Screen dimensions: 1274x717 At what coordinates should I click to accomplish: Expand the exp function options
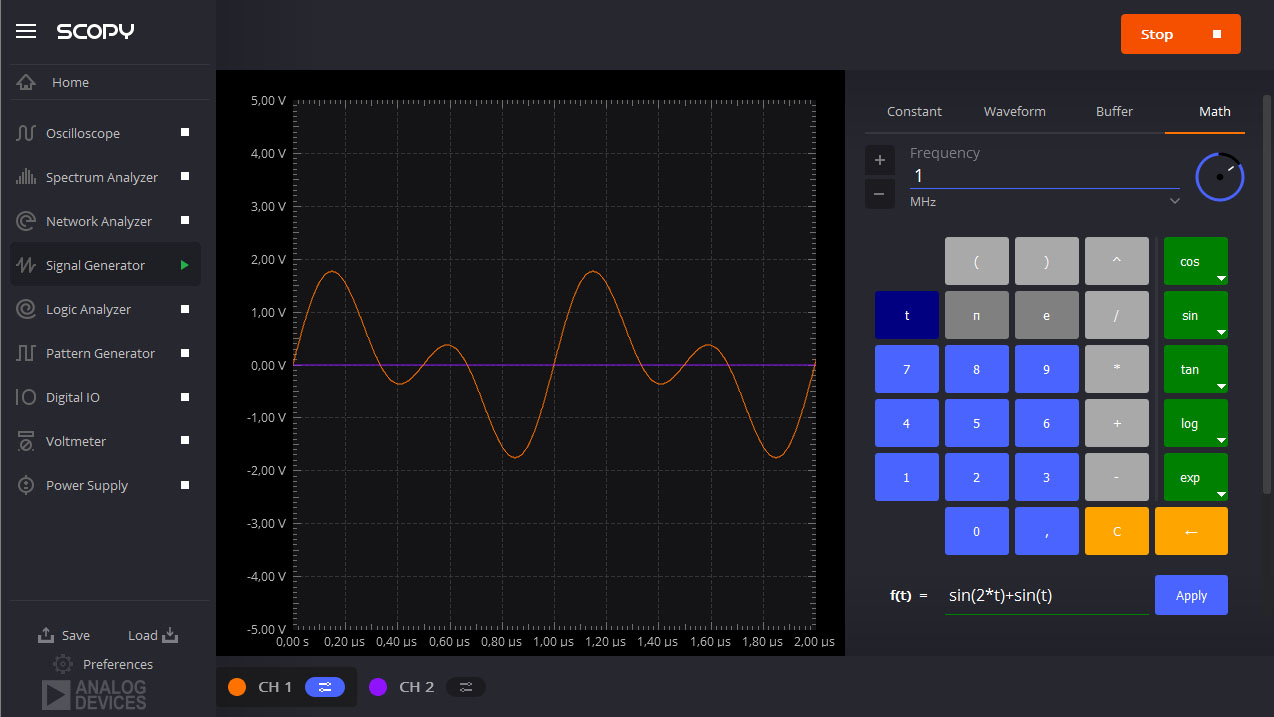click(x=1220, y=495)
